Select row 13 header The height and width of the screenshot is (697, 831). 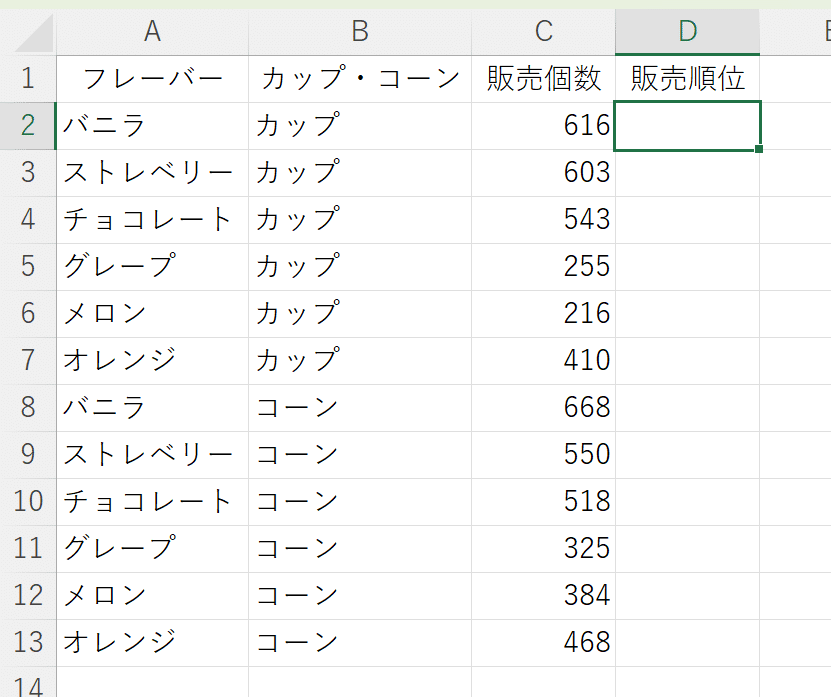pos(28,643)
